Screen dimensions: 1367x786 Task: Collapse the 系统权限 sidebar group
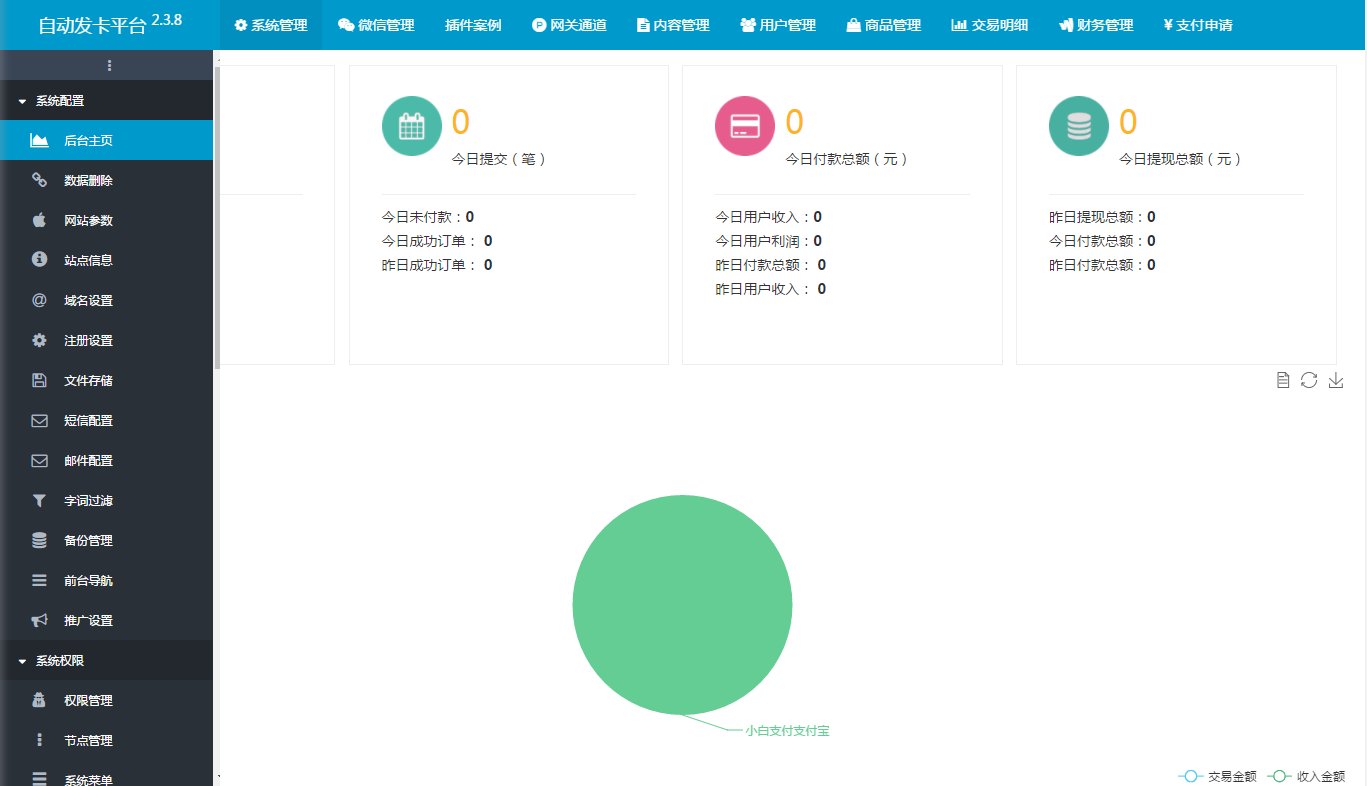(106, 660)
